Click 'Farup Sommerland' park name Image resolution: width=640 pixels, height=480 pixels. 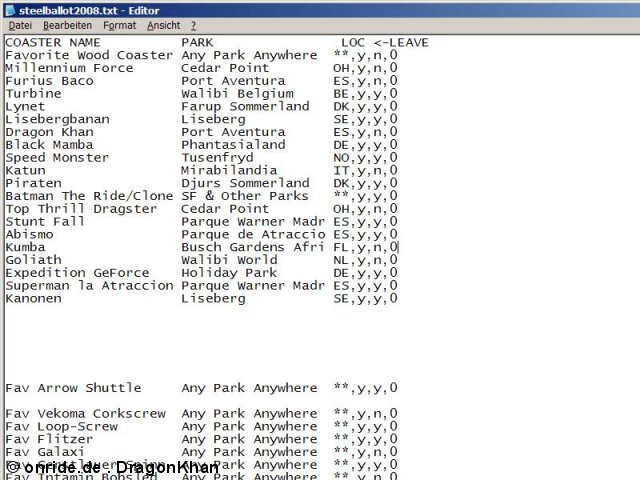pos(245,107)
